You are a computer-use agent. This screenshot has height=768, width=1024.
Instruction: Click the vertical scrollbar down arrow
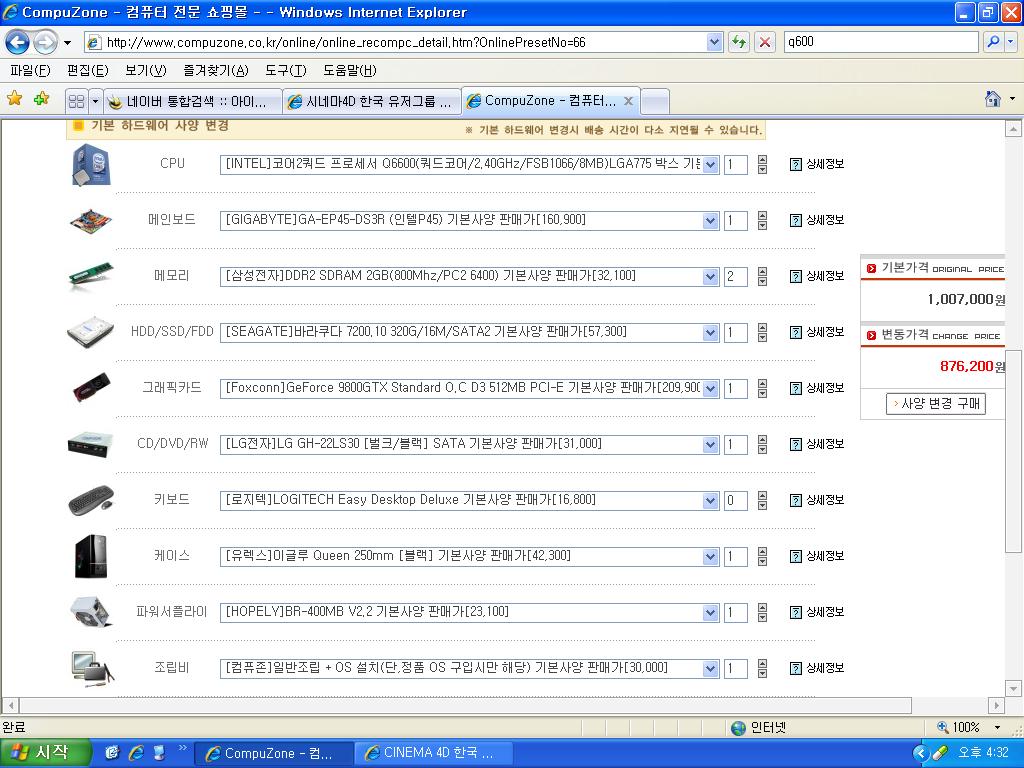(x=1013, y=688)
